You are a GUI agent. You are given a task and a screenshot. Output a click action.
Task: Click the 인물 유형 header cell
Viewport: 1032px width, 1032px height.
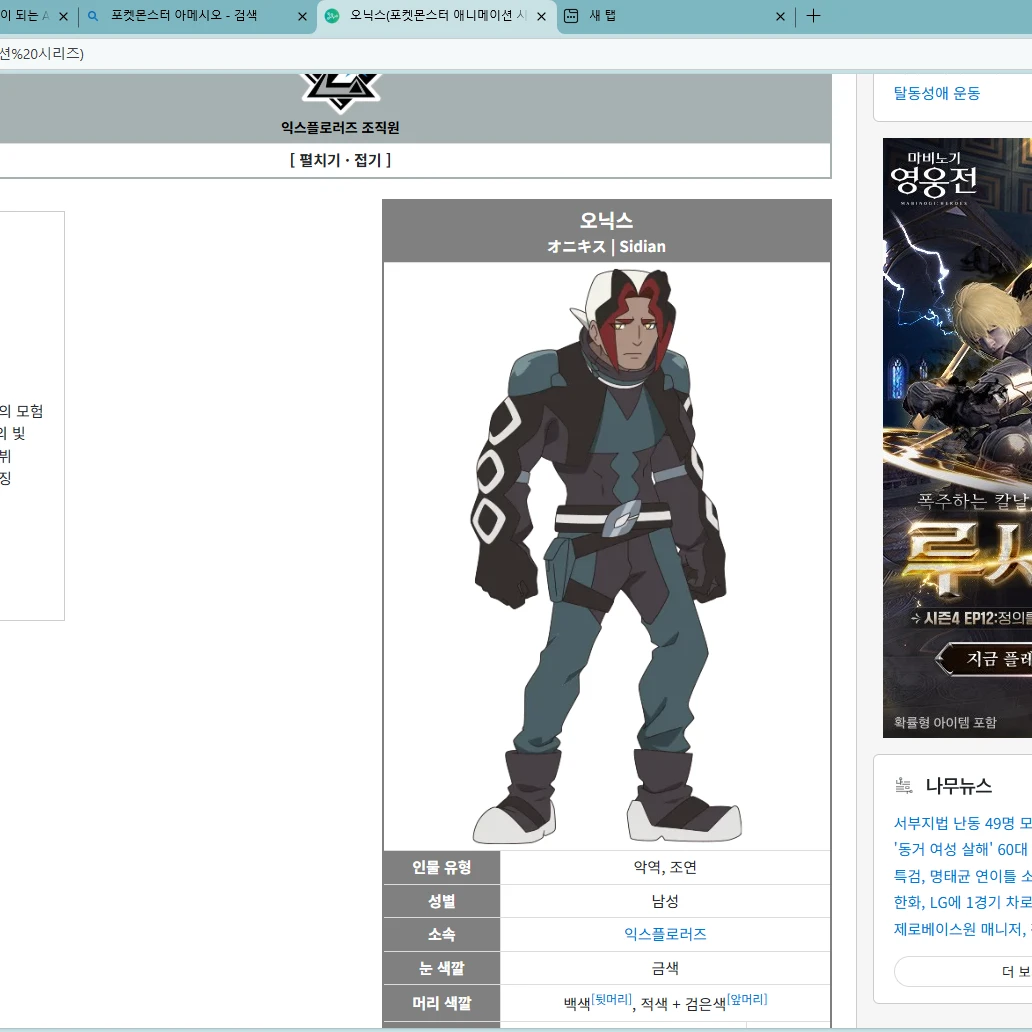pos(442,867)
